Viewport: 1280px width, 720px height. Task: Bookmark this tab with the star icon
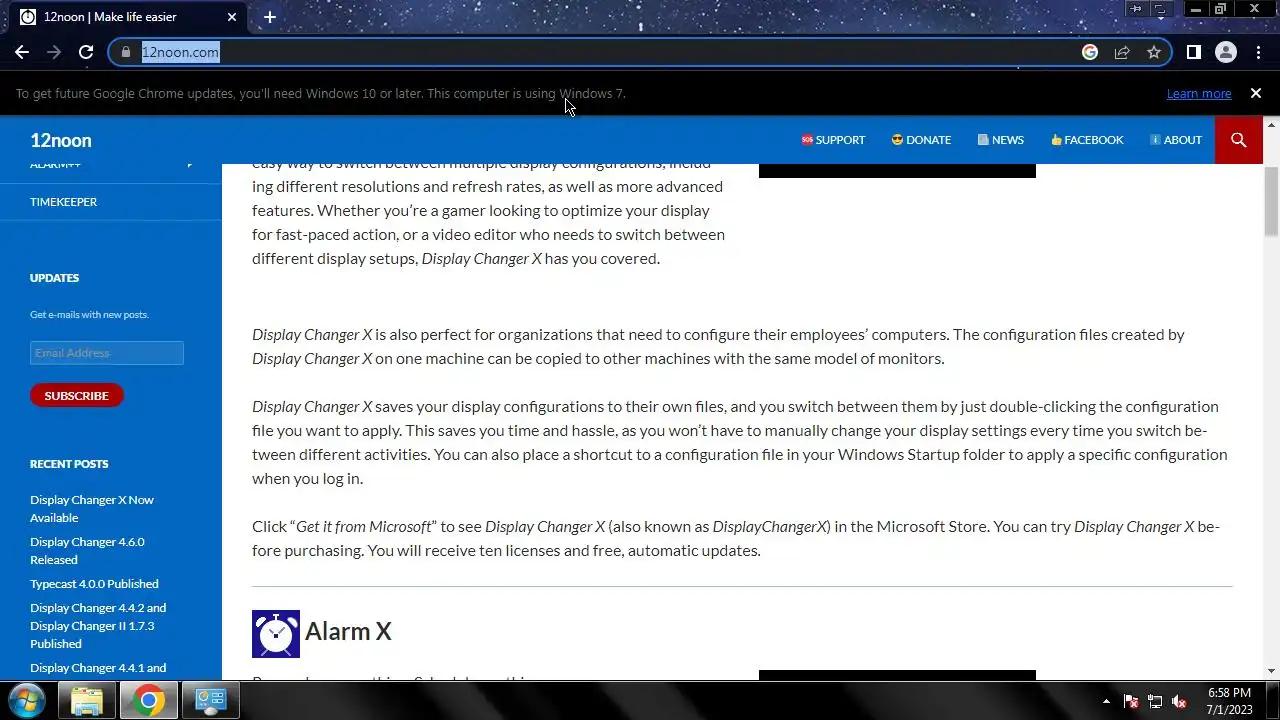pos(1154,52)
